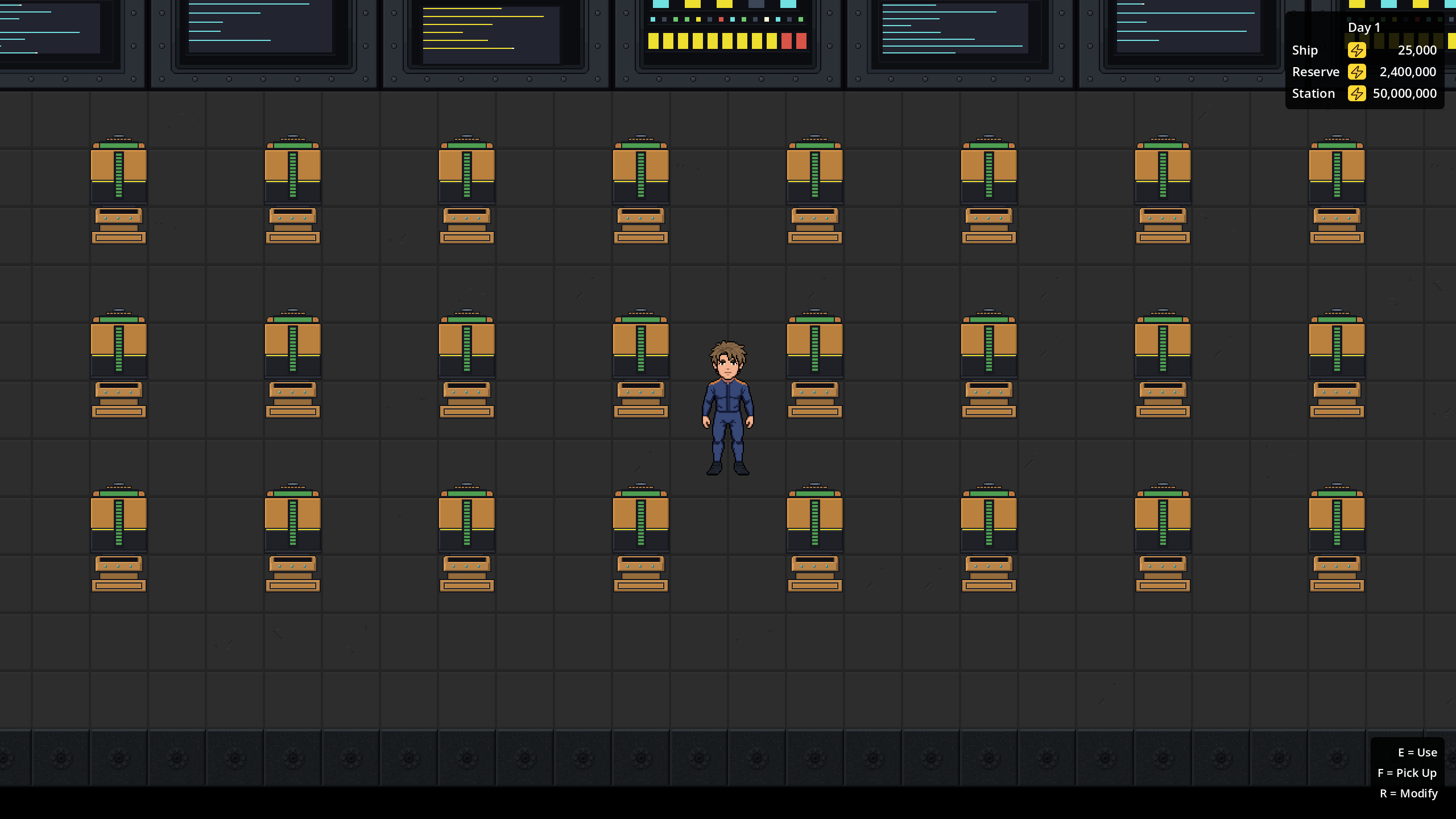Click the Reserve energy lightning icon
The height and width of the screenshot is (819, 1456).
1356,72
